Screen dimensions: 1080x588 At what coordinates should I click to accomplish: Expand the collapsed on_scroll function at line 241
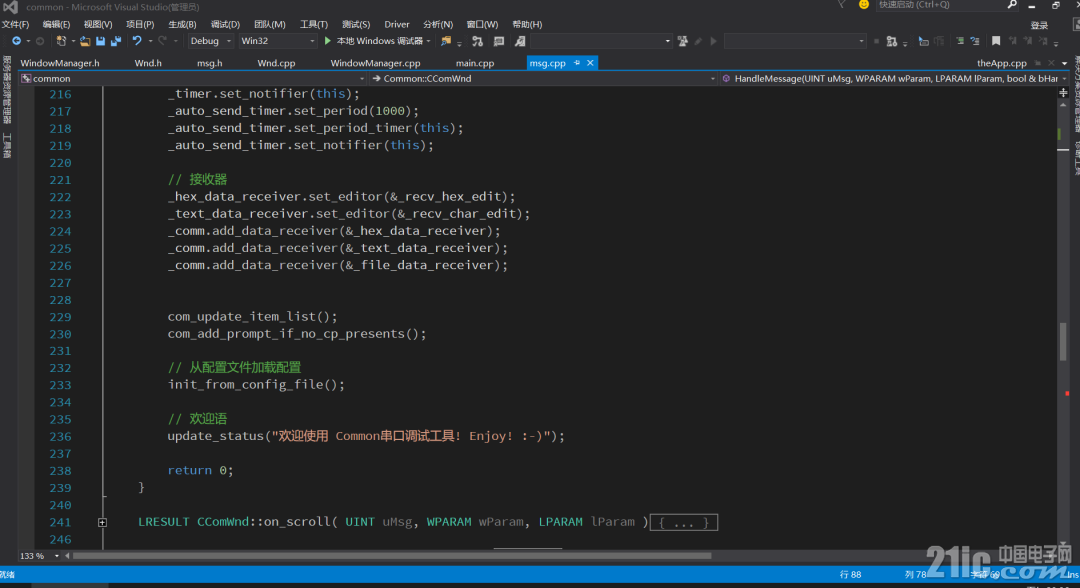point(102,523)
